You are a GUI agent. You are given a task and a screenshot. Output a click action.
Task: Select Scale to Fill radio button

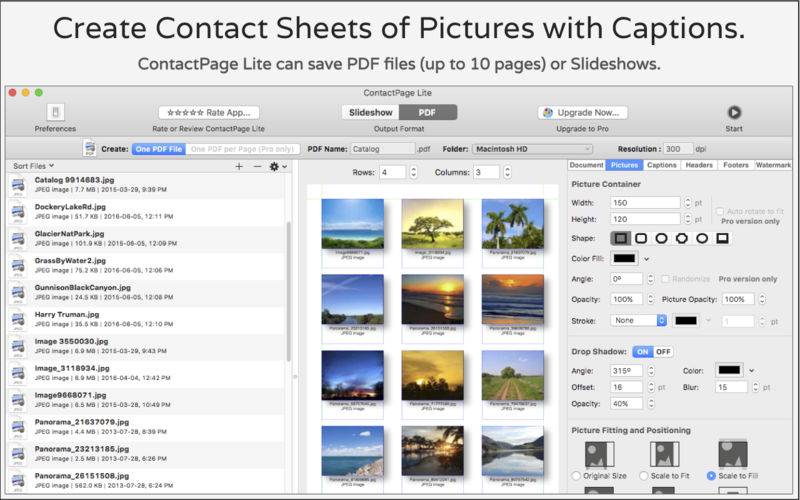711,476
